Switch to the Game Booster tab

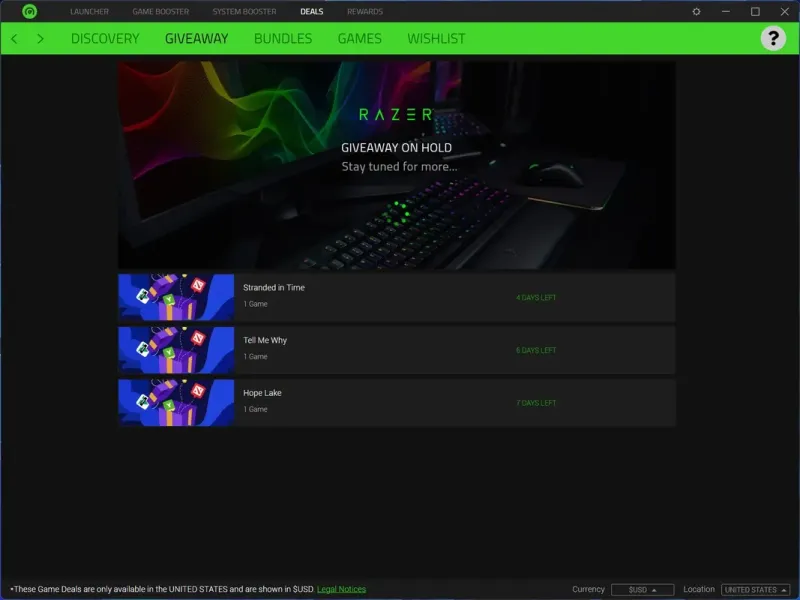point(161,12)
